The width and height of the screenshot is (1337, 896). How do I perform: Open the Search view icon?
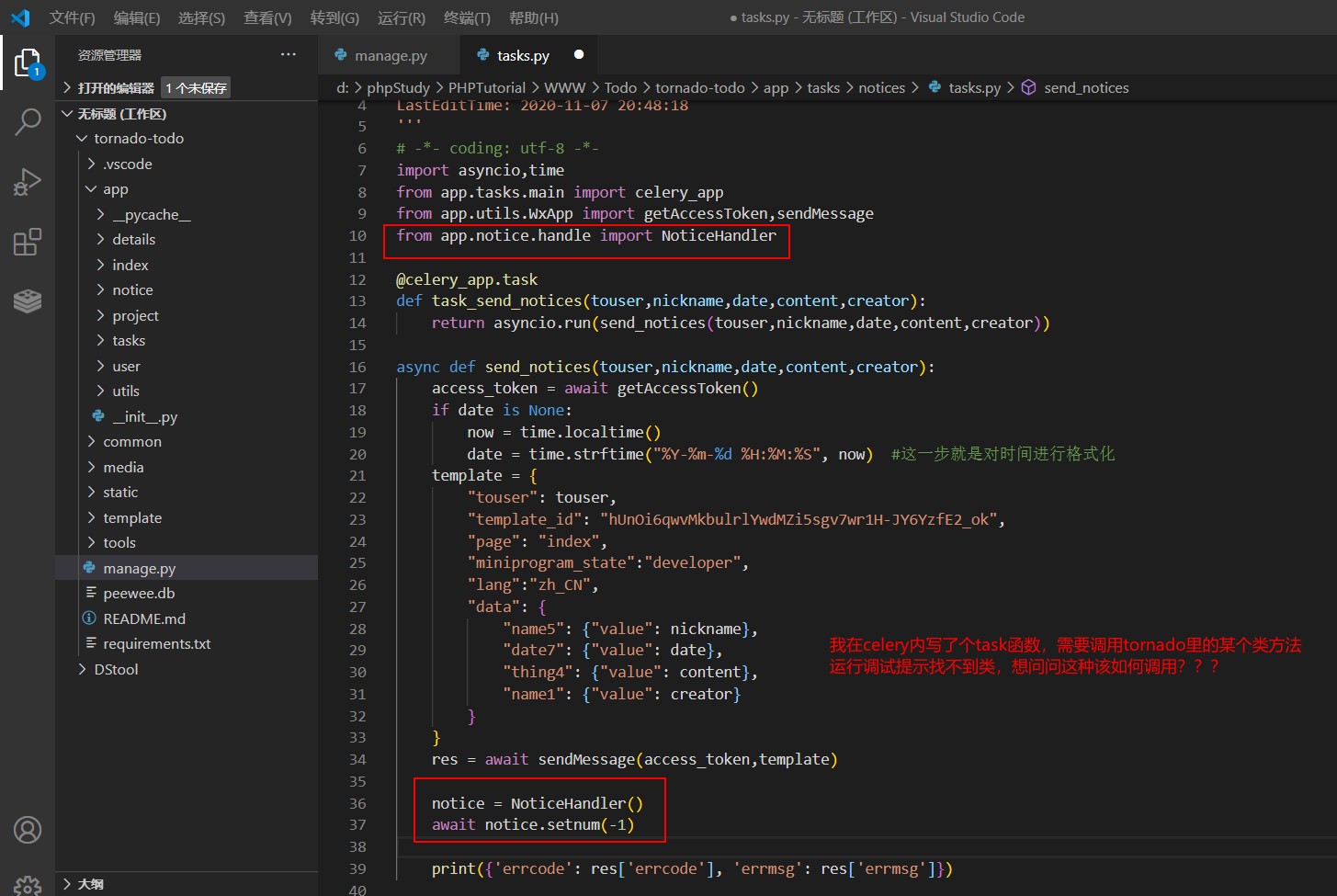[28, 121]
